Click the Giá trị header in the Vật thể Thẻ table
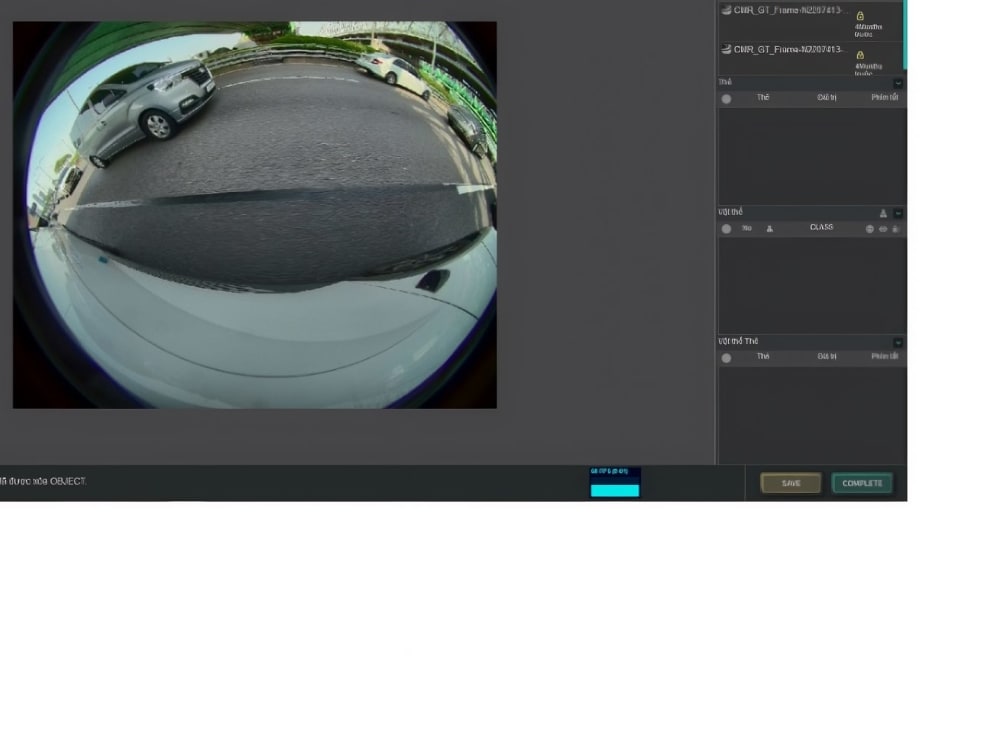Image resolution: width=1000 pixels, height=750 pixels. [x=827, y=357]
